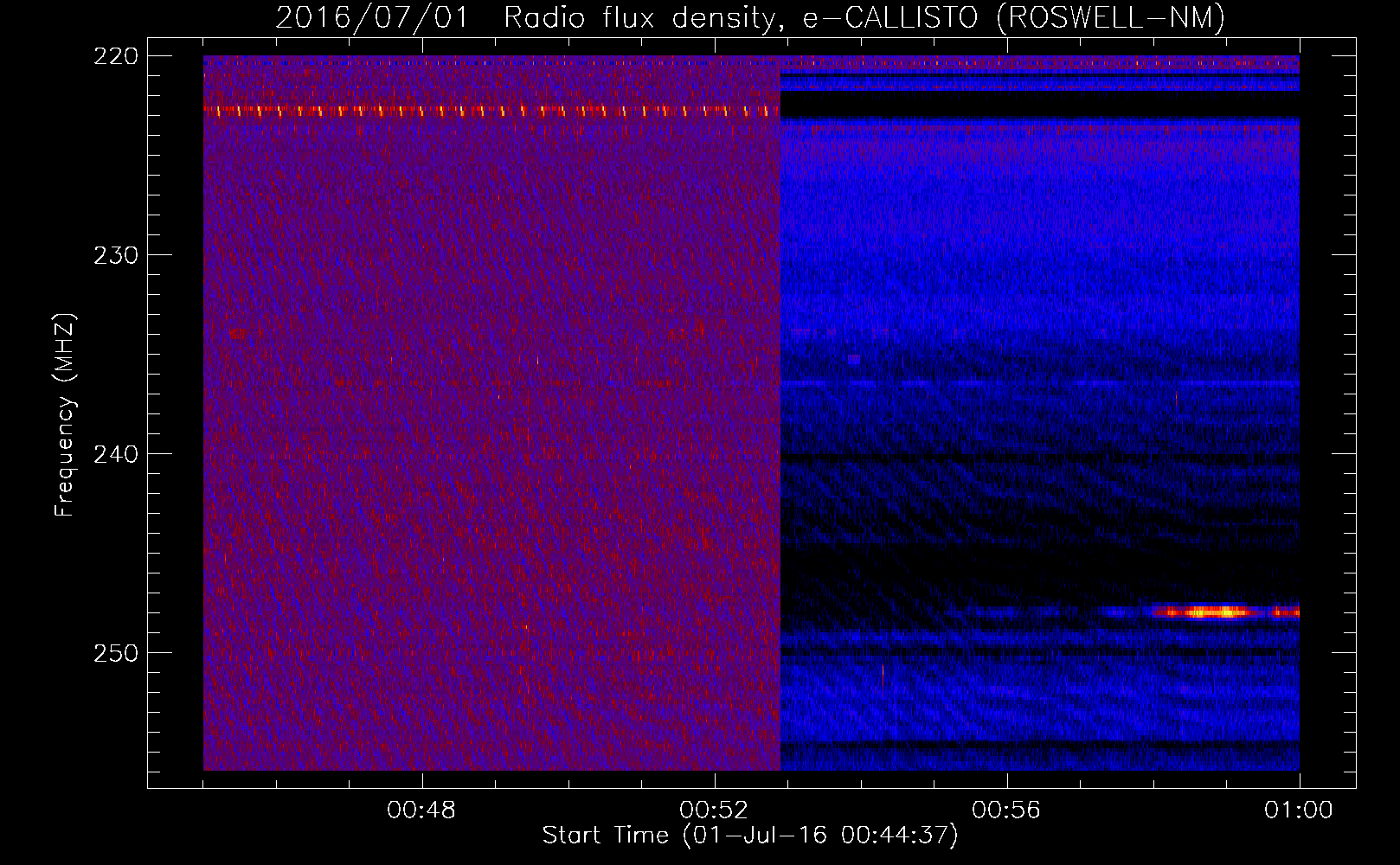1400x865 pixels.
Task: Click the plot title 'Radio flux density, e-CALLISTO (ROSWELL-NM)'
Action: point(864,17)
